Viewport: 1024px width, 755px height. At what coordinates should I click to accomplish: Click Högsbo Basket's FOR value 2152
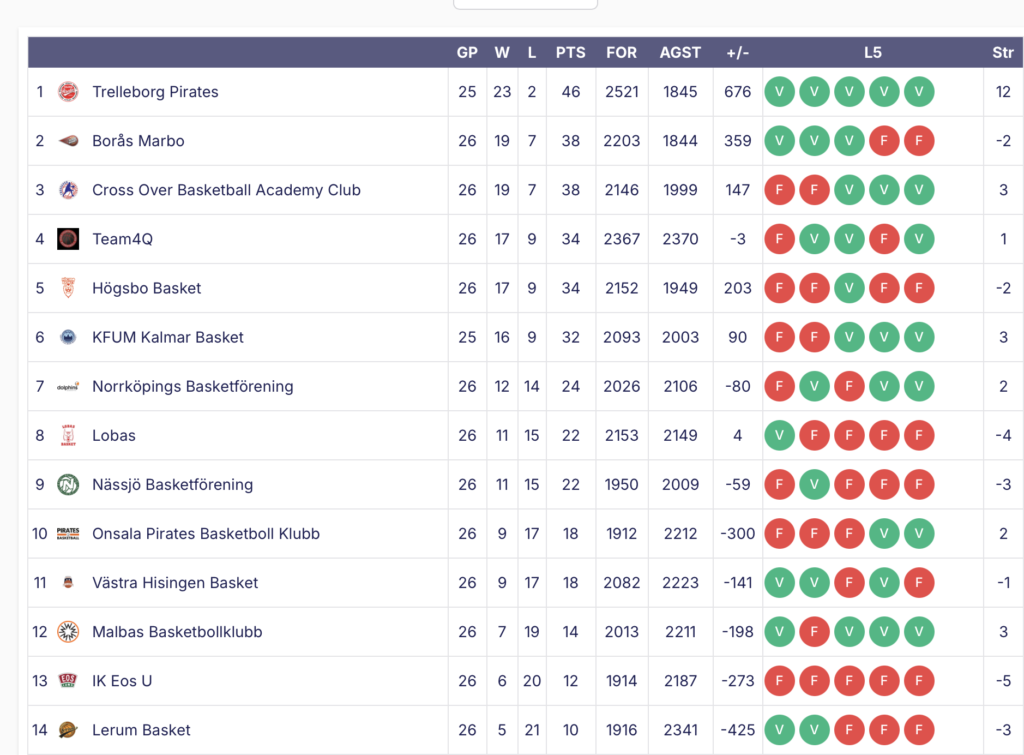click(622, 288)
